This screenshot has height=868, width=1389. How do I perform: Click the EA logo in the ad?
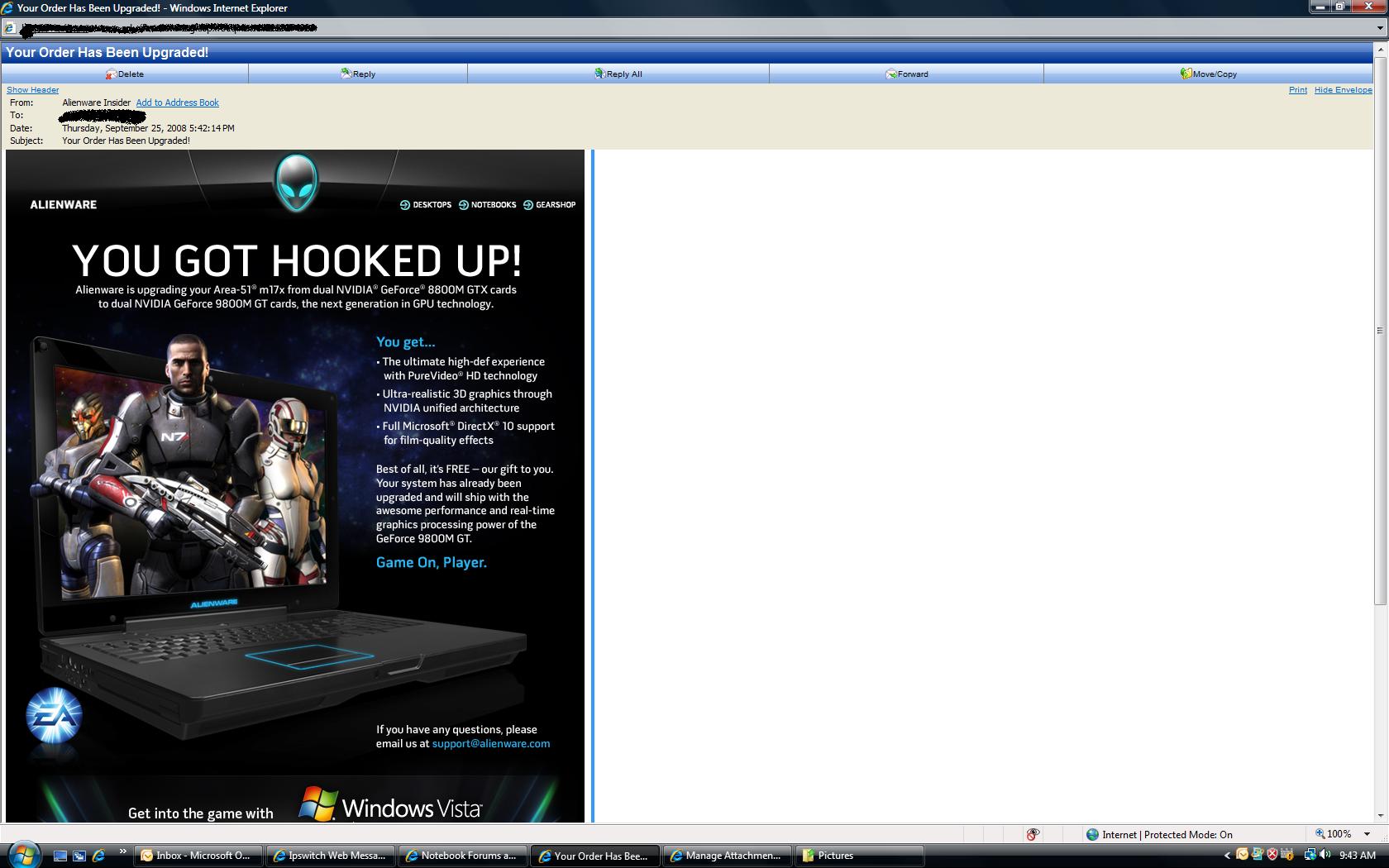pos(54,717)
